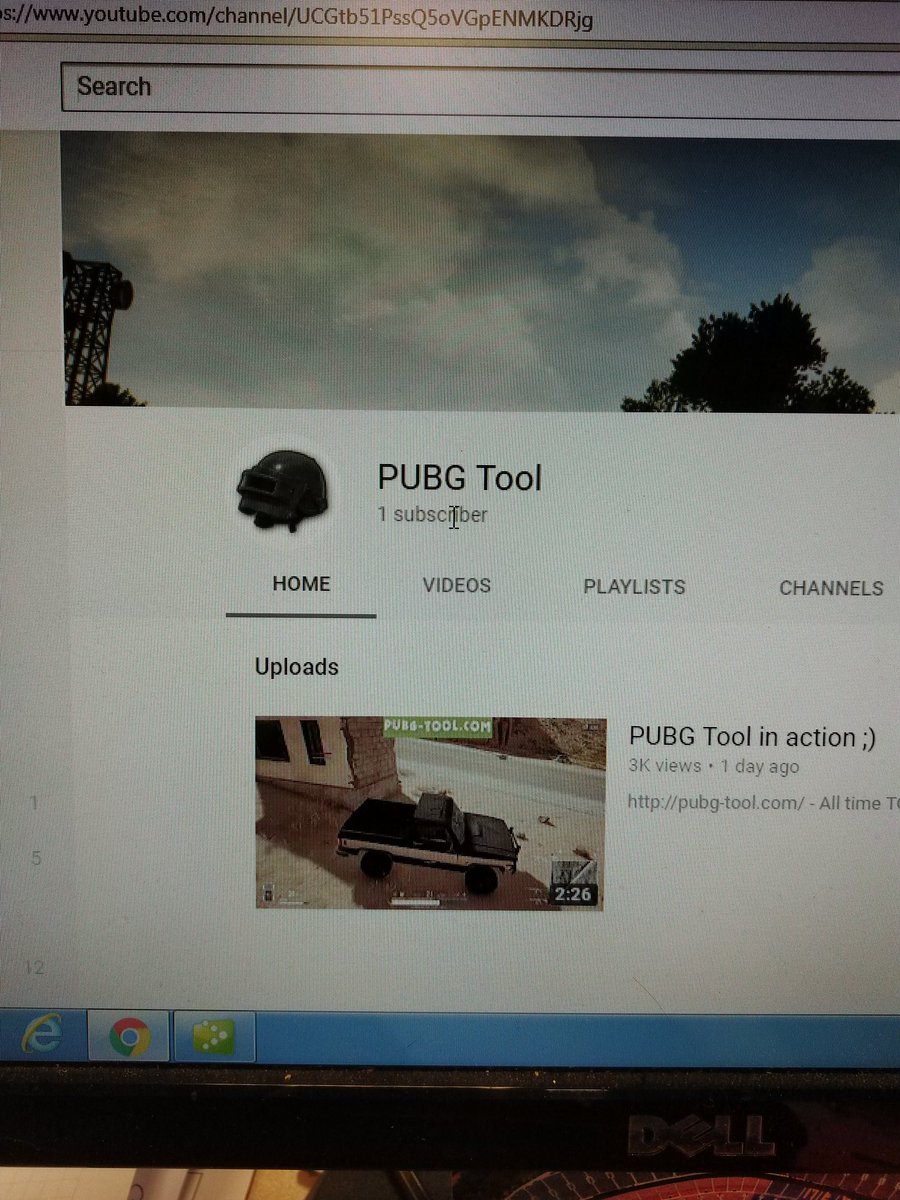Click the browser address bar URL

pos(297,19)
